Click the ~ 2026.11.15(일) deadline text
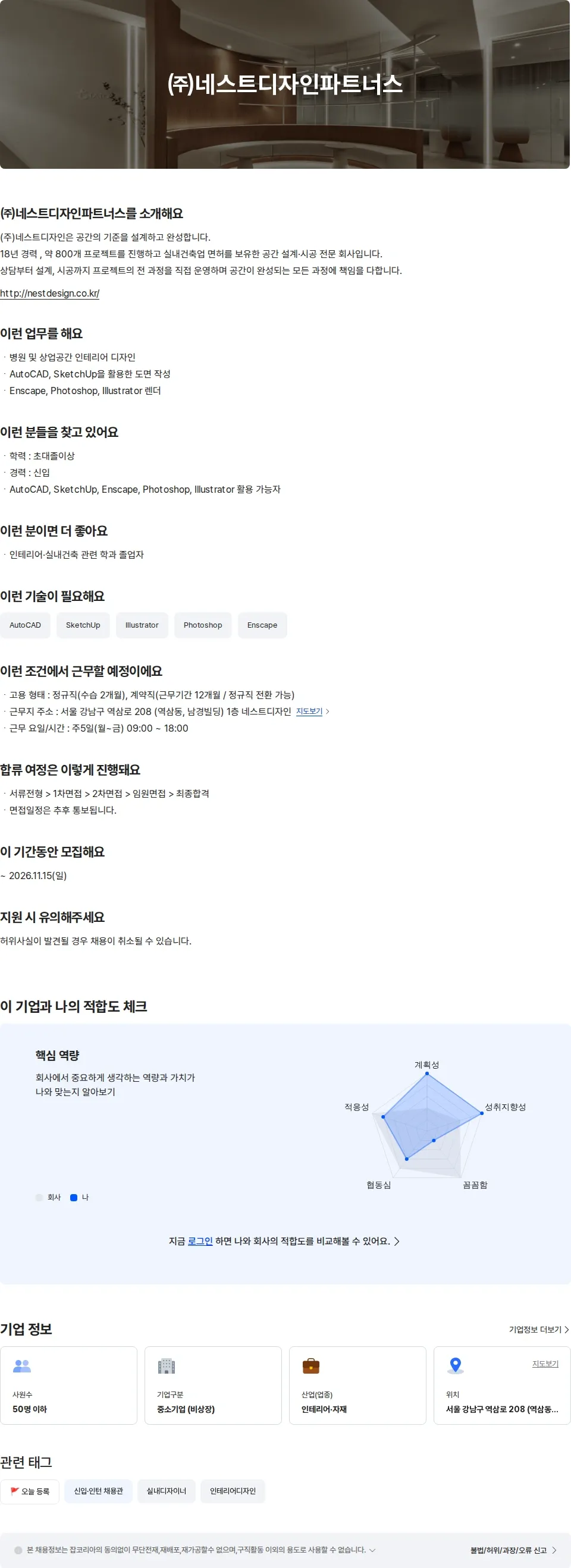571x1568 pixels. click(x=33, y=876)
